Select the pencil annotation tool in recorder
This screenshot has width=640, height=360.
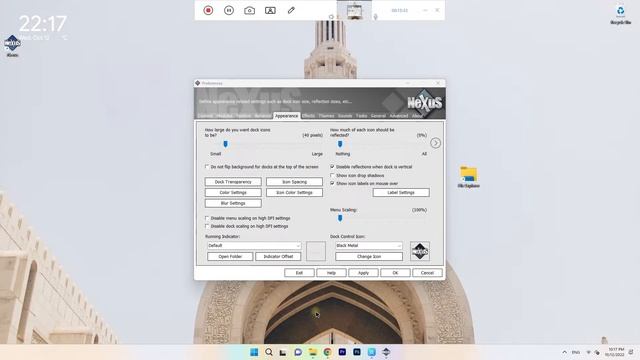point(291,10)
